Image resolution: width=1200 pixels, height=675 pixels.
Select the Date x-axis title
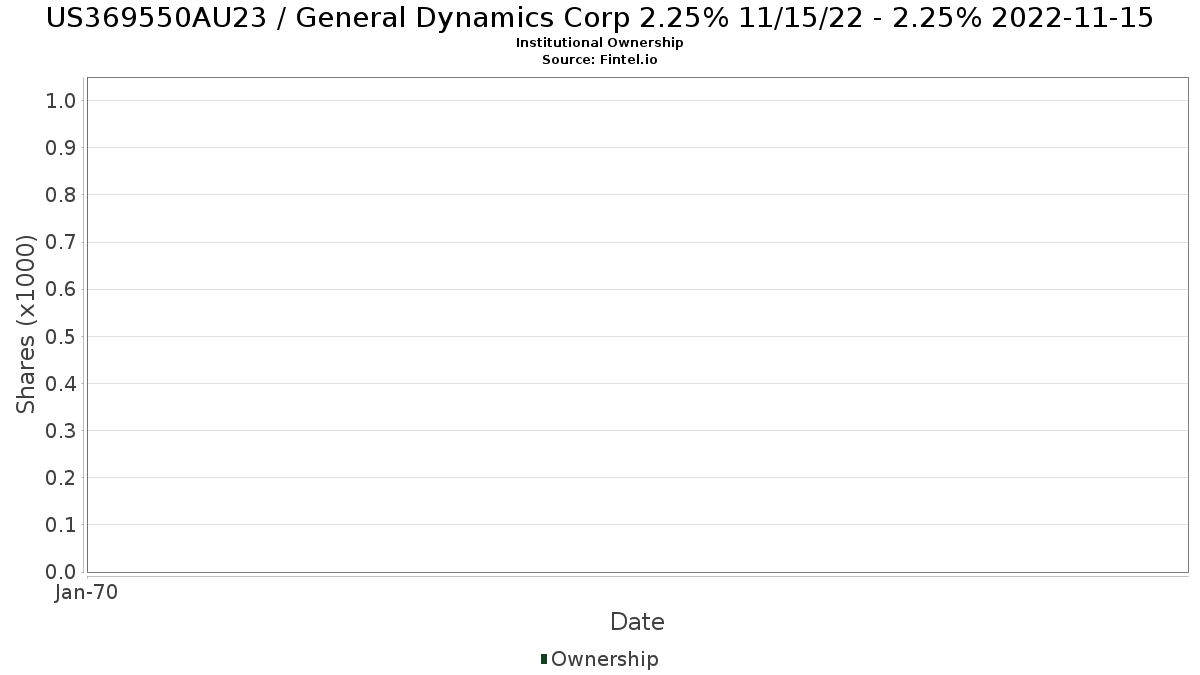point(637,622)
